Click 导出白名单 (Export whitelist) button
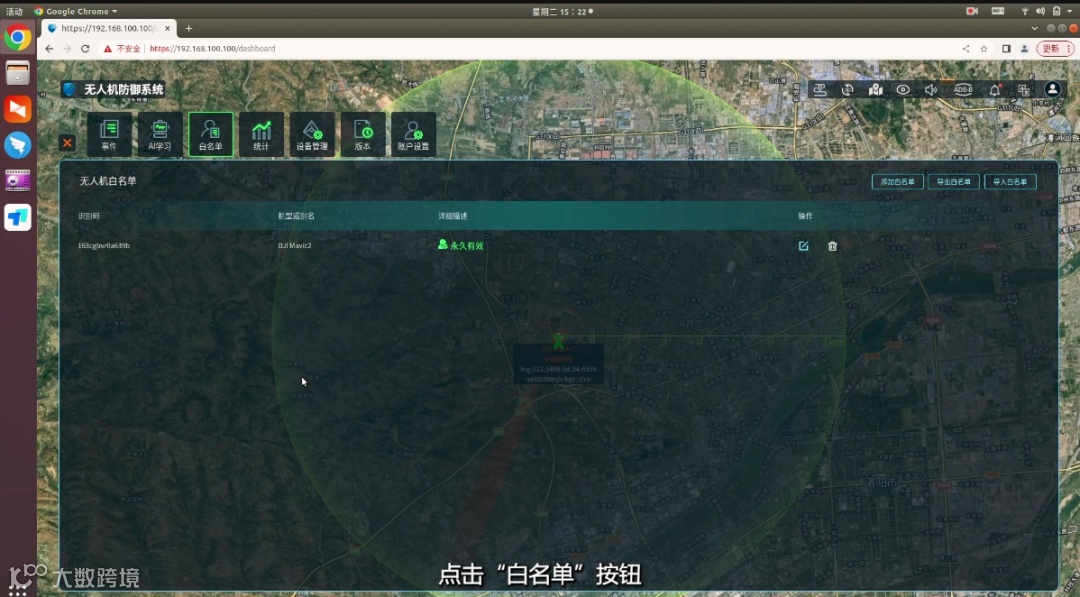 (954, 182)
